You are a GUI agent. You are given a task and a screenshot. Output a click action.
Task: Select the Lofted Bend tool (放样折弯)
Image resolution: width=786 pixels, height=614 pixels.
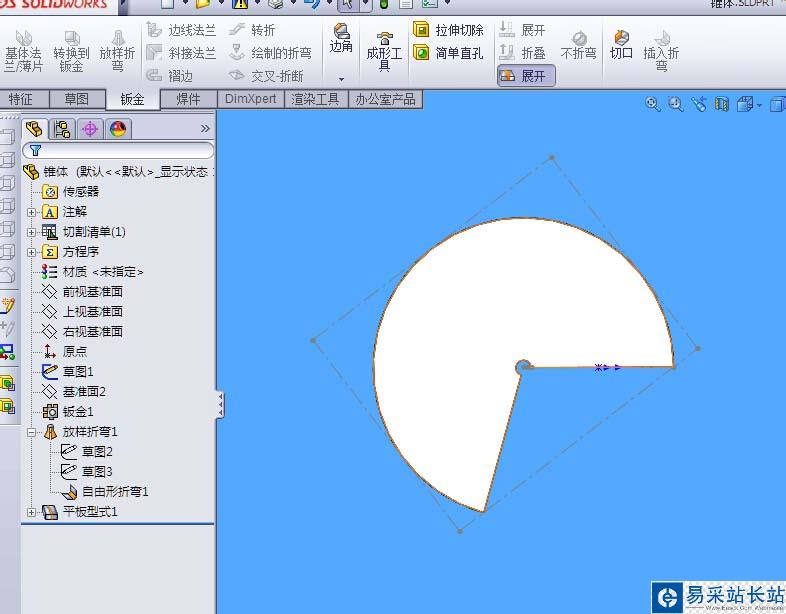click(117, 51)
